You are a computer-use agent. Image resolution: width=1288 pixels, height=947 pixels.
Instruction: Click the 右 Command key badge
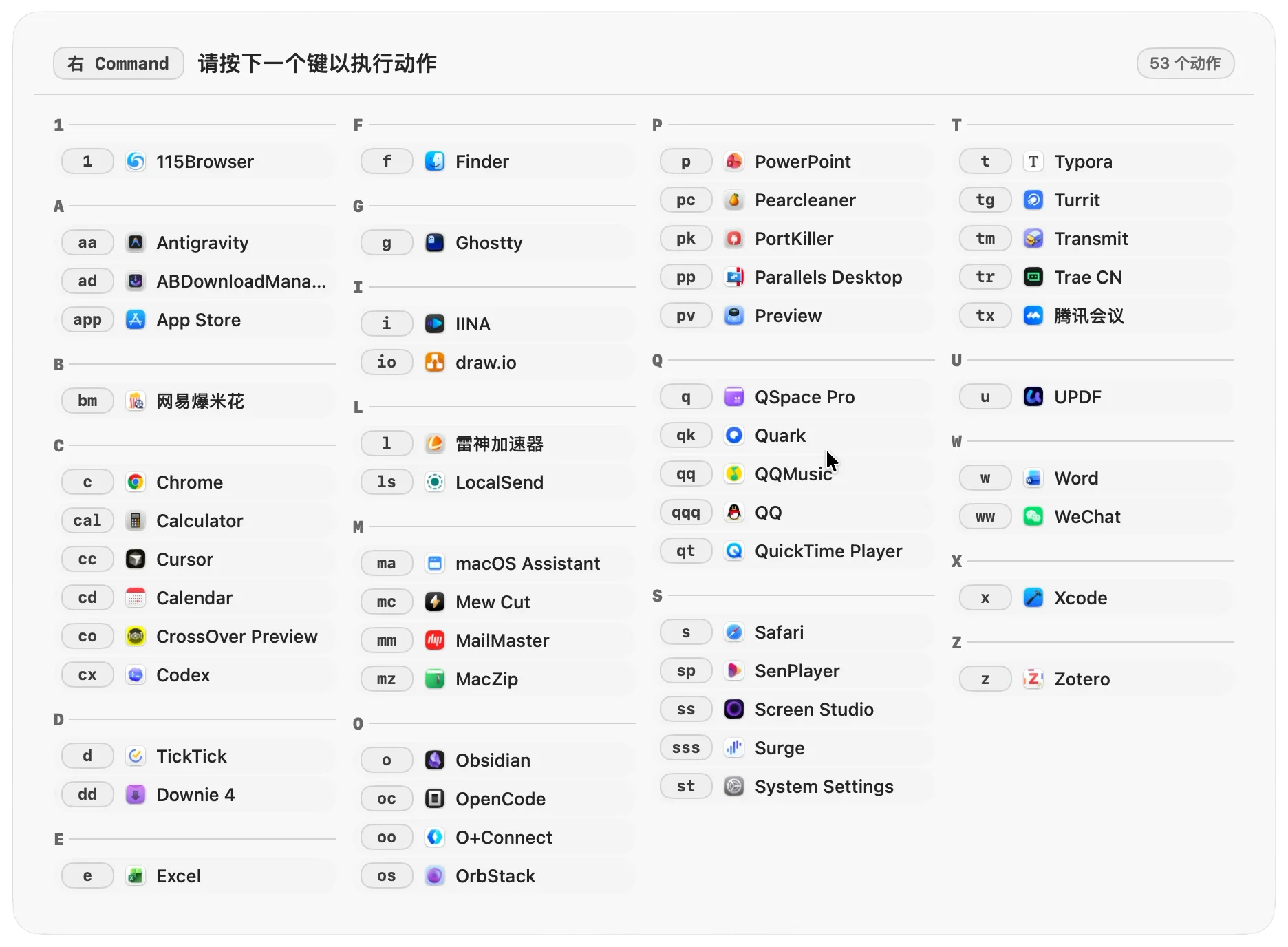click(118, 63)
